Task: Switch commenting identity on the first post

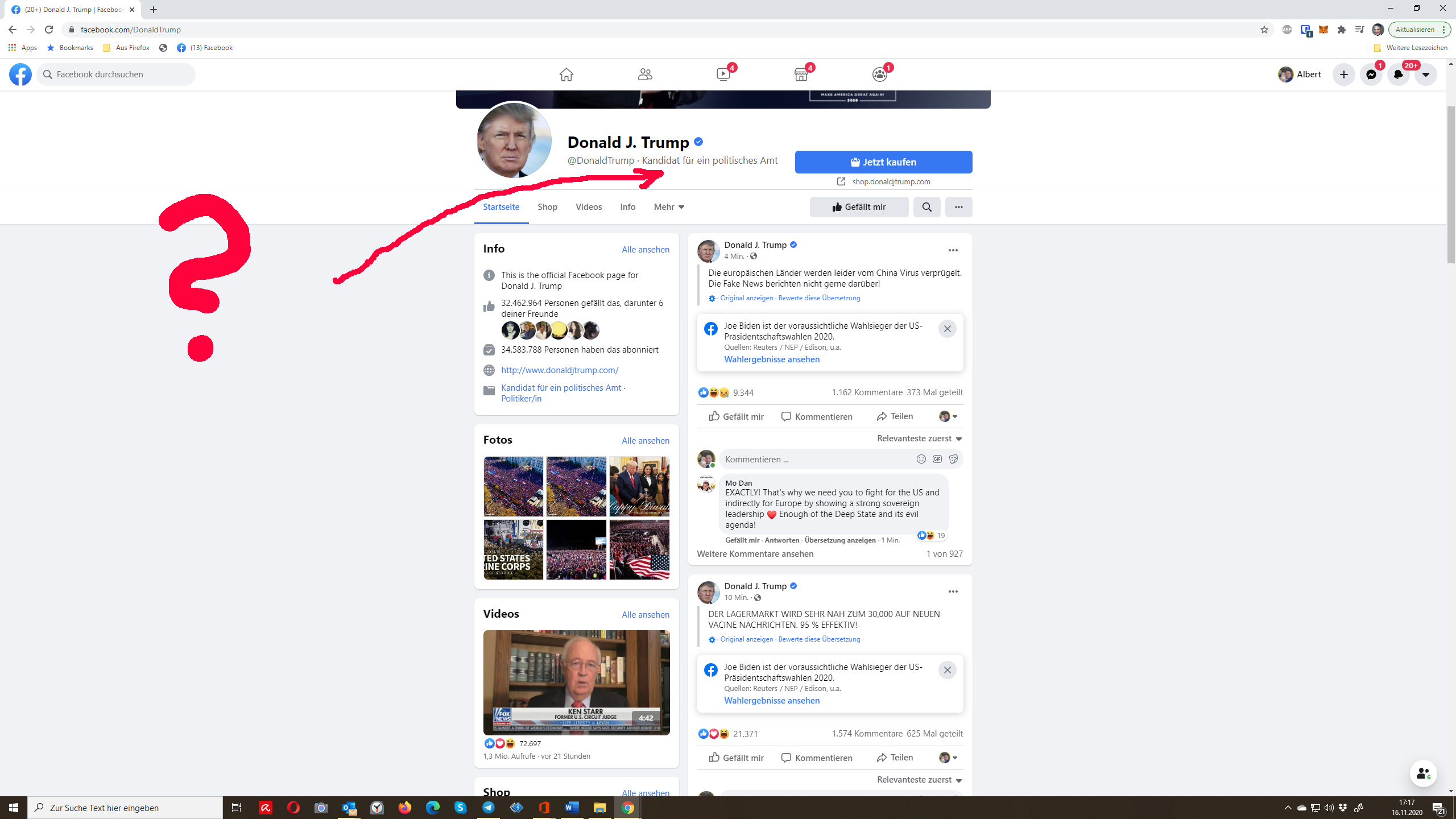Action: click(948, 416)
